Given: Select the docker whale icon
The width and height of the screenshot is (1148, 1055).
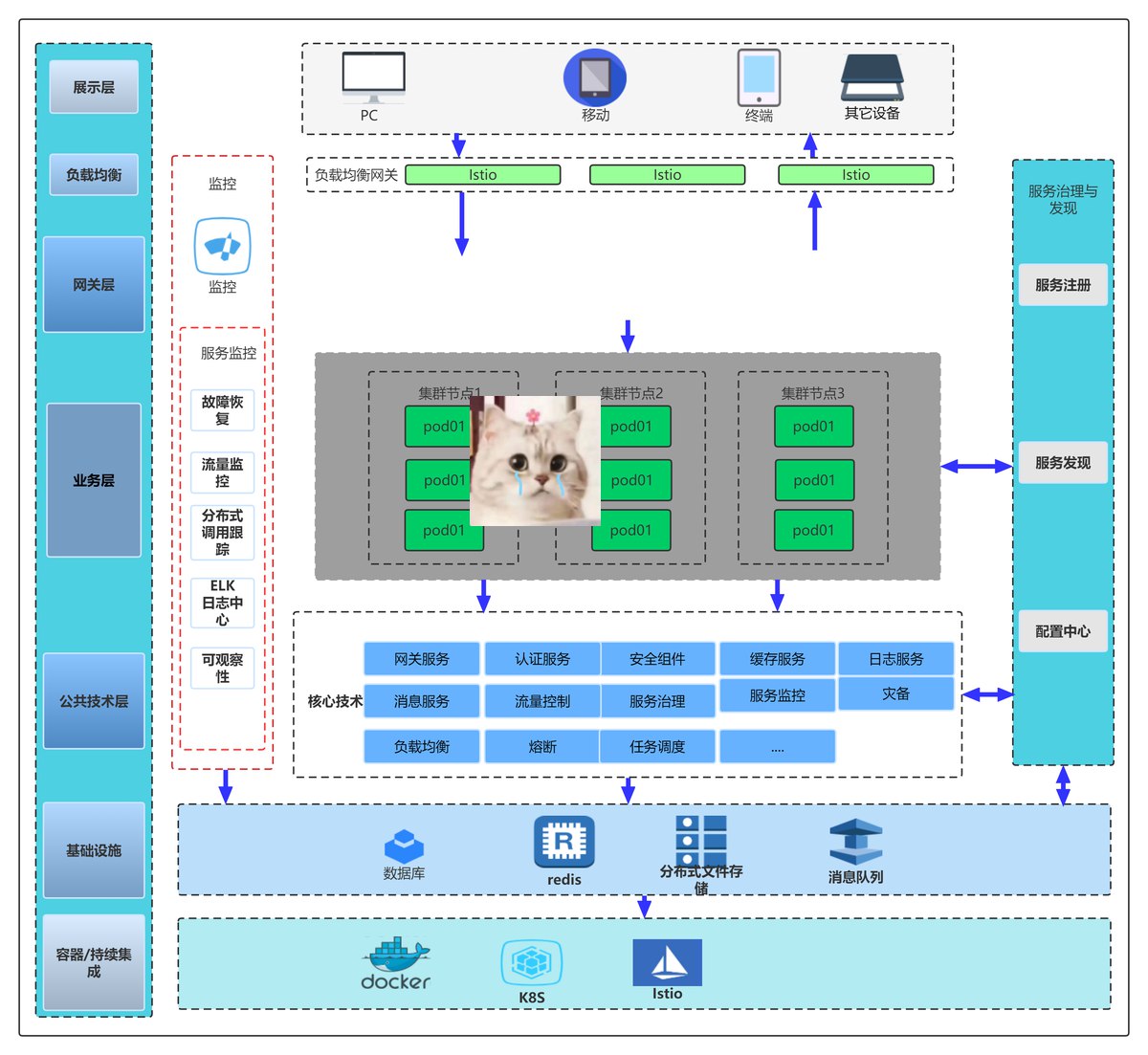Looking at the screenshot, I should pos(396,961).
